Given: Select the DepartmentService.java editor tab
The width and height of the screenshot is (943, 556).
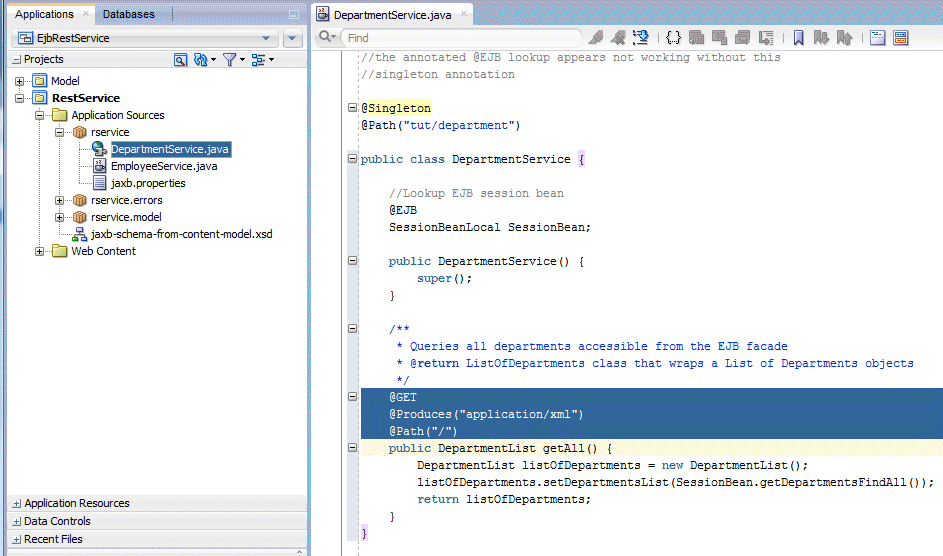Looking at the screenshot, I should click(392, 14).
